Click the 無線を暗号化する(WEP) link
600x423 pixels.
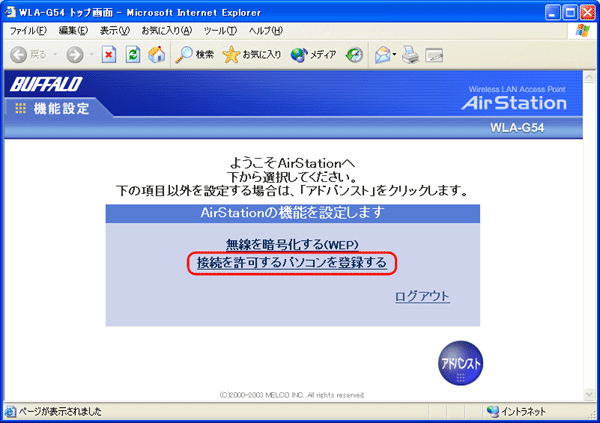point(292,245)
